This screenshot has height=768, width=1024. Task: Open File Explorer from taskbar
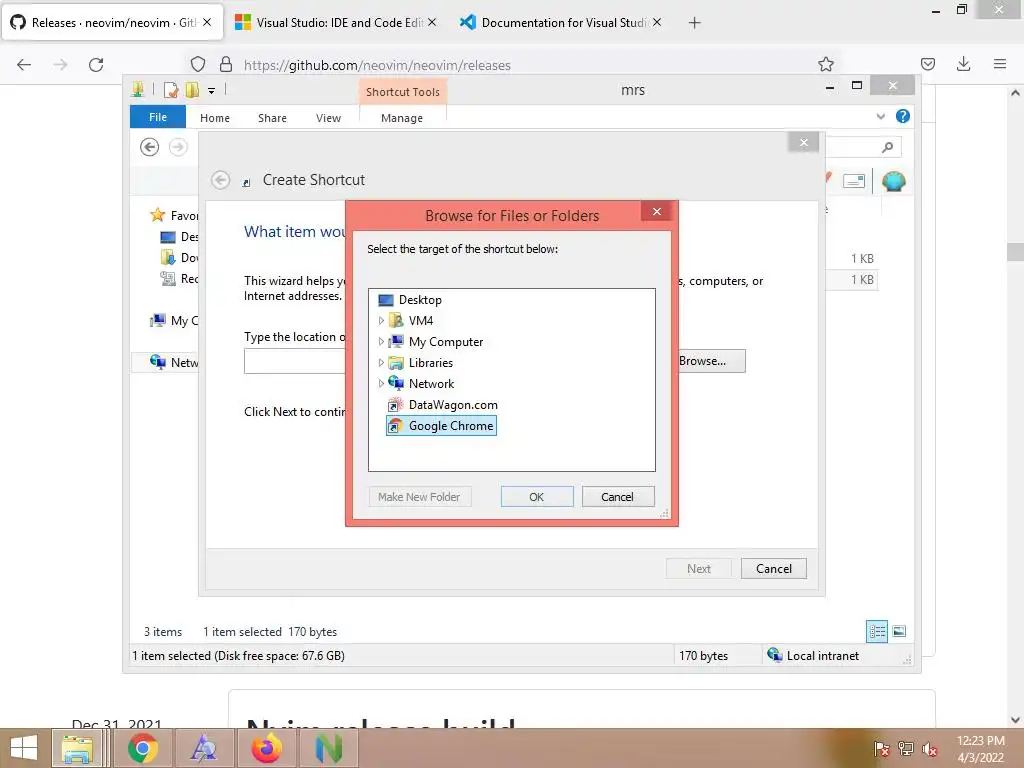point(77,748)
